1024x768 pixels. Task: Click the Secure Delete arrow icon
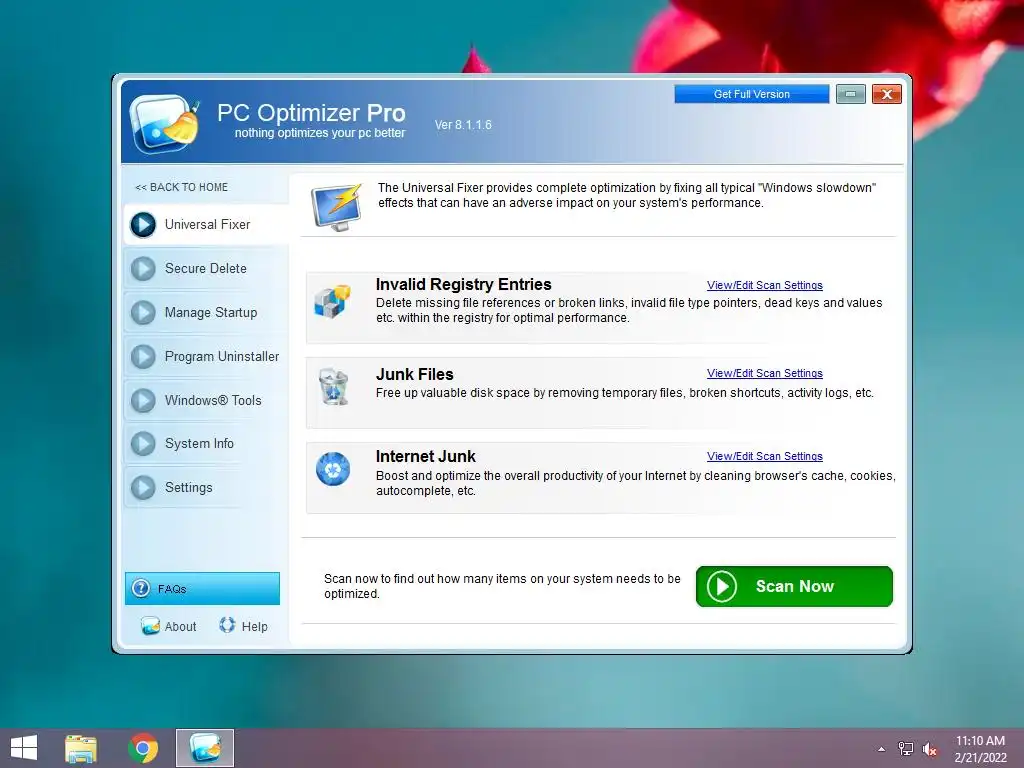point(143,268)
